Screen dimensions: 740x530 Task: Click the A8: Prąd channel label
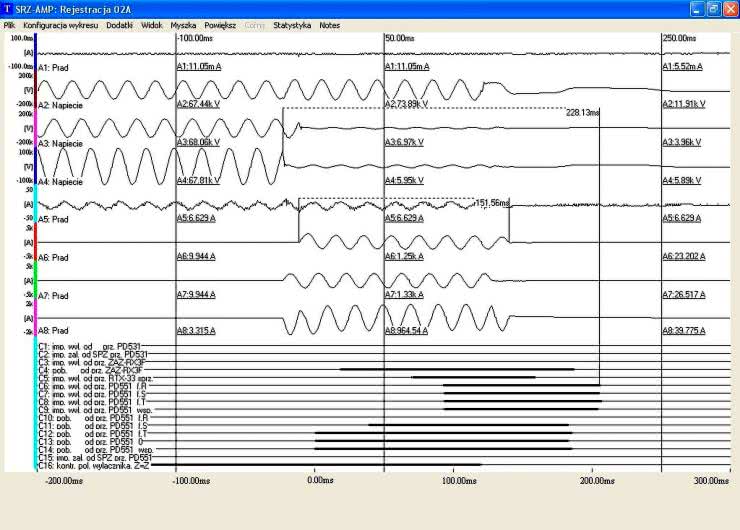pos(52,328)
